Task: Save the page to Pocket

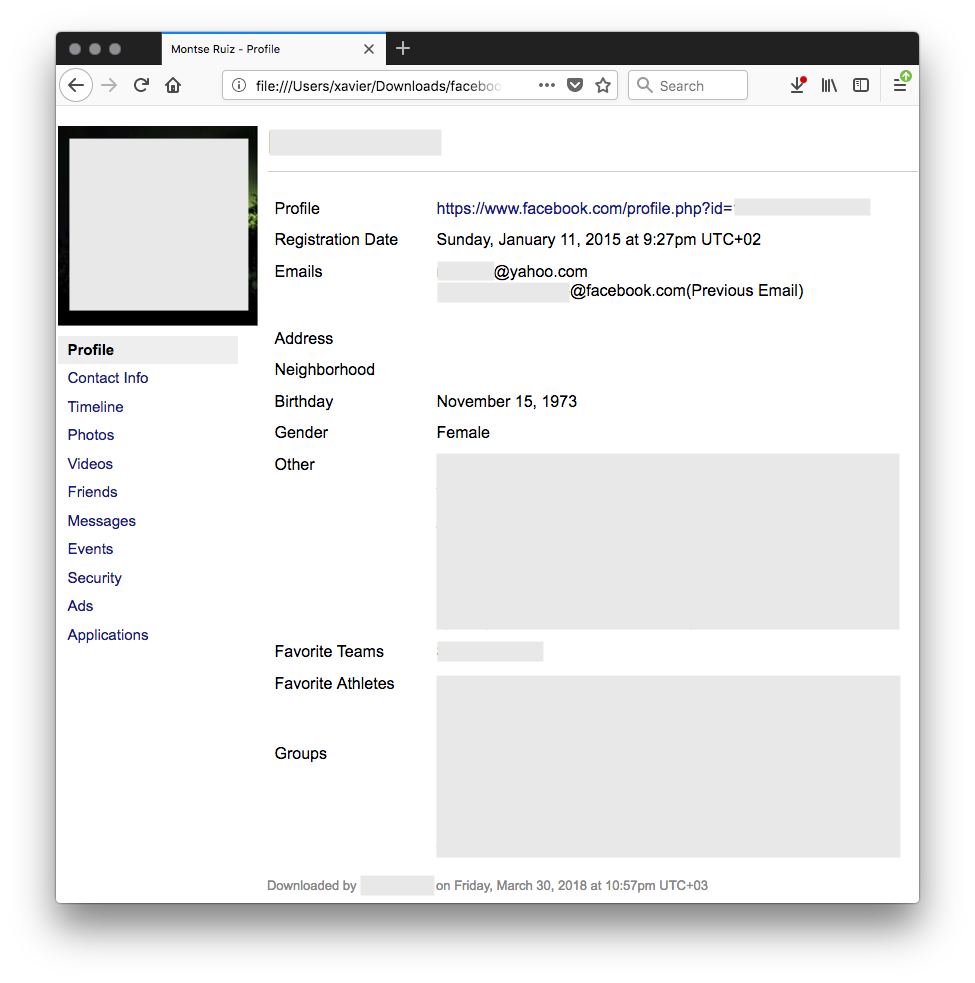Action: point(575,85)
